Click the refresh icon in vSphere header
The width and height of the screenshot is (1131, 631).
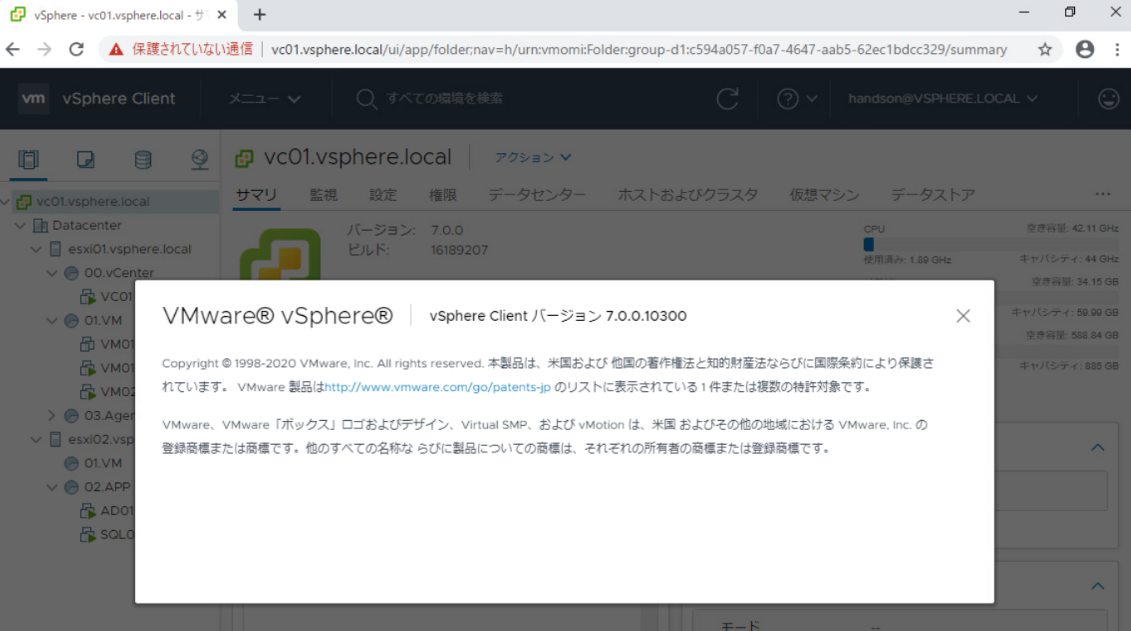tap(727, 99)
